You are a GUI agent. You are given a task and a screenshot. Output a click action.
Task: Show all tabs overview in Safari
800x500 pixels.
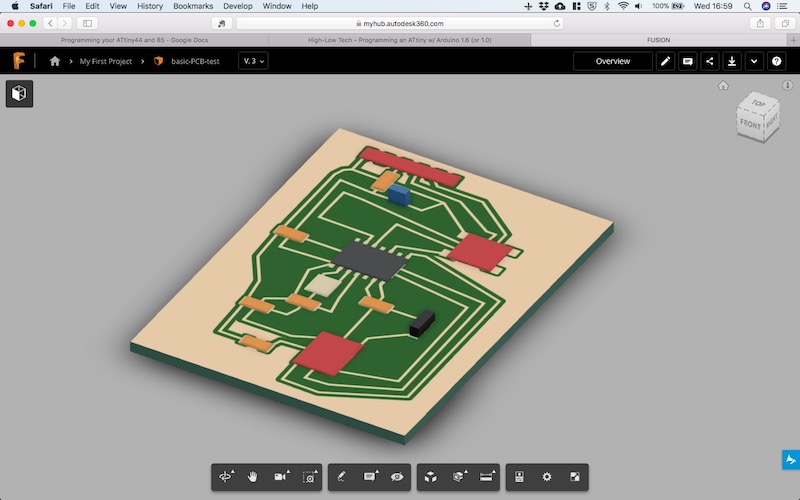(x=785, y=23)
